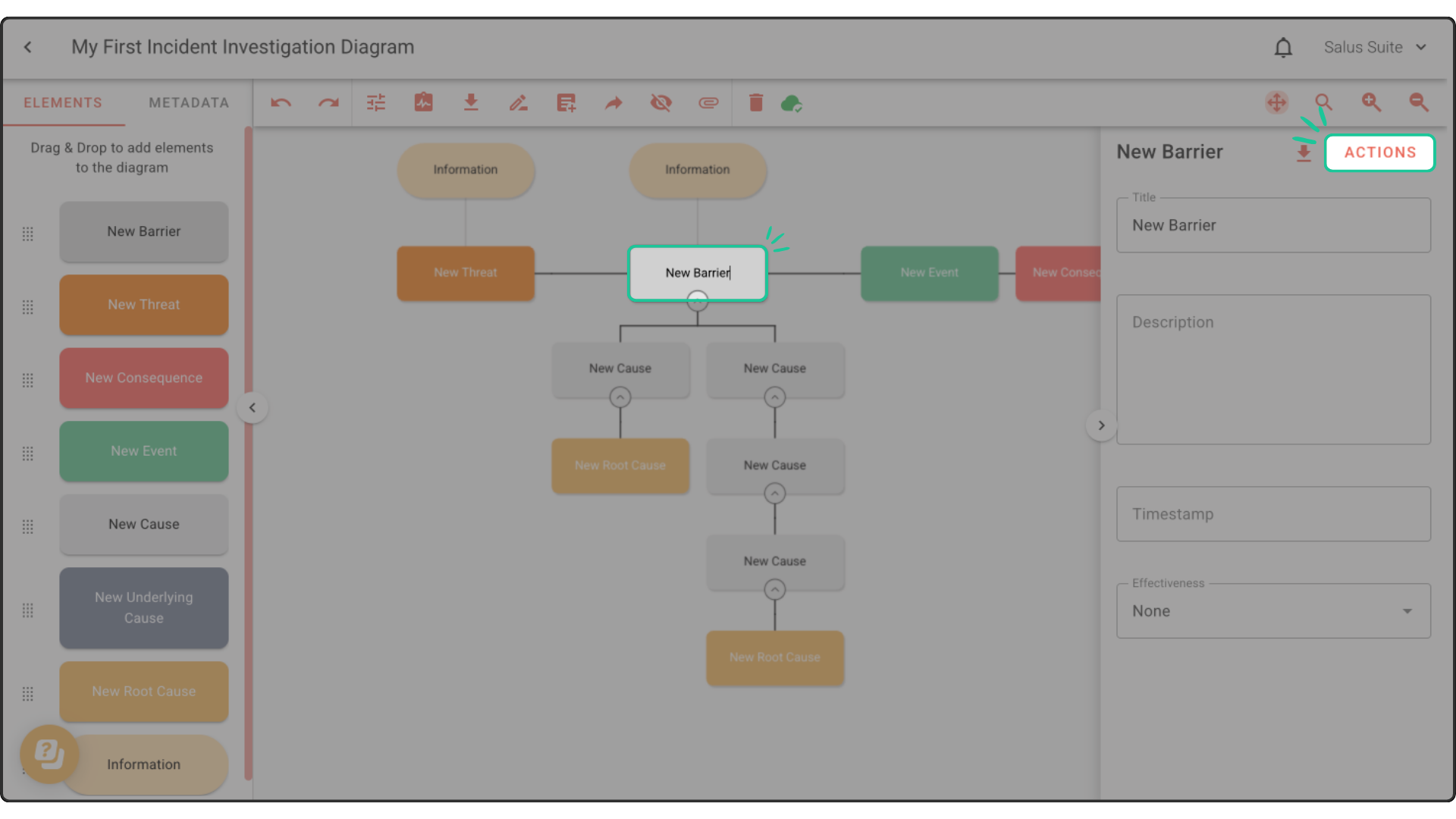
Task: Open the Effectiveness dropdown
Action: 1273,611
